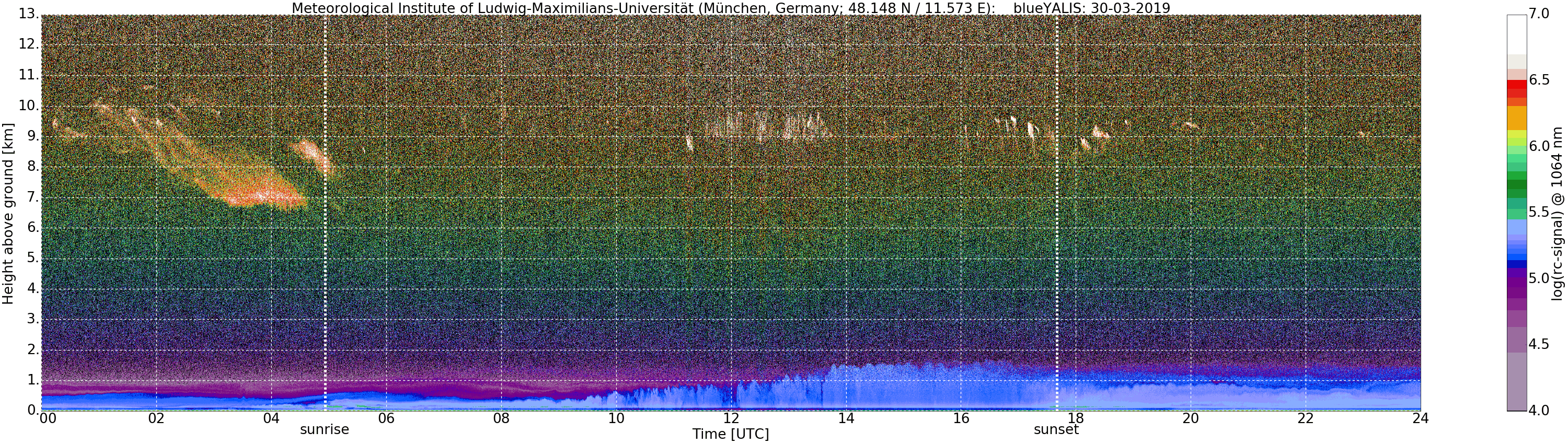
Task: Click the time tick label '24'
Action: 1420,418
